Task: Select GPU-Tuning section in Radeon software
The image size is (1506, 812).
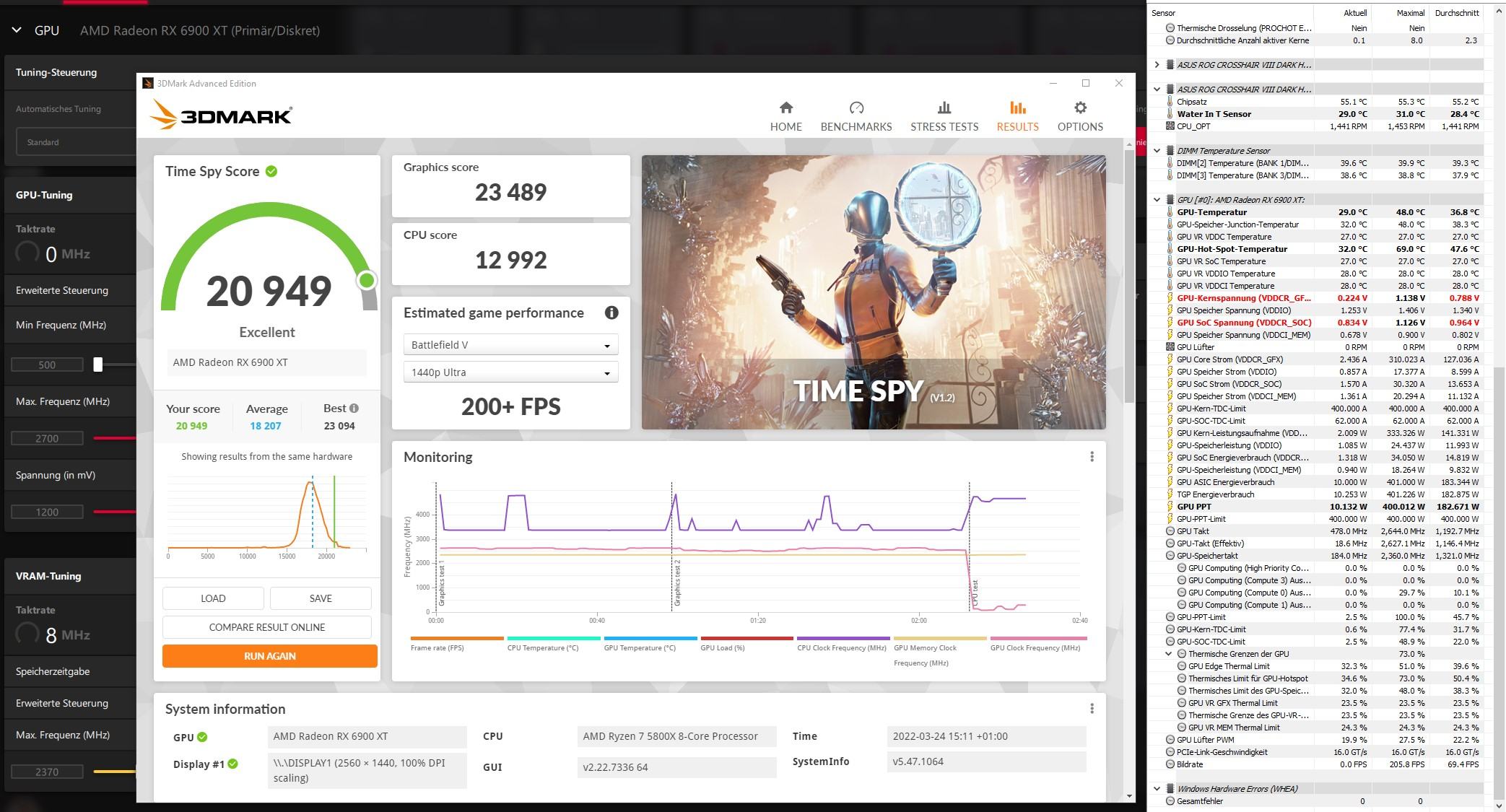Action: point(44,195)
